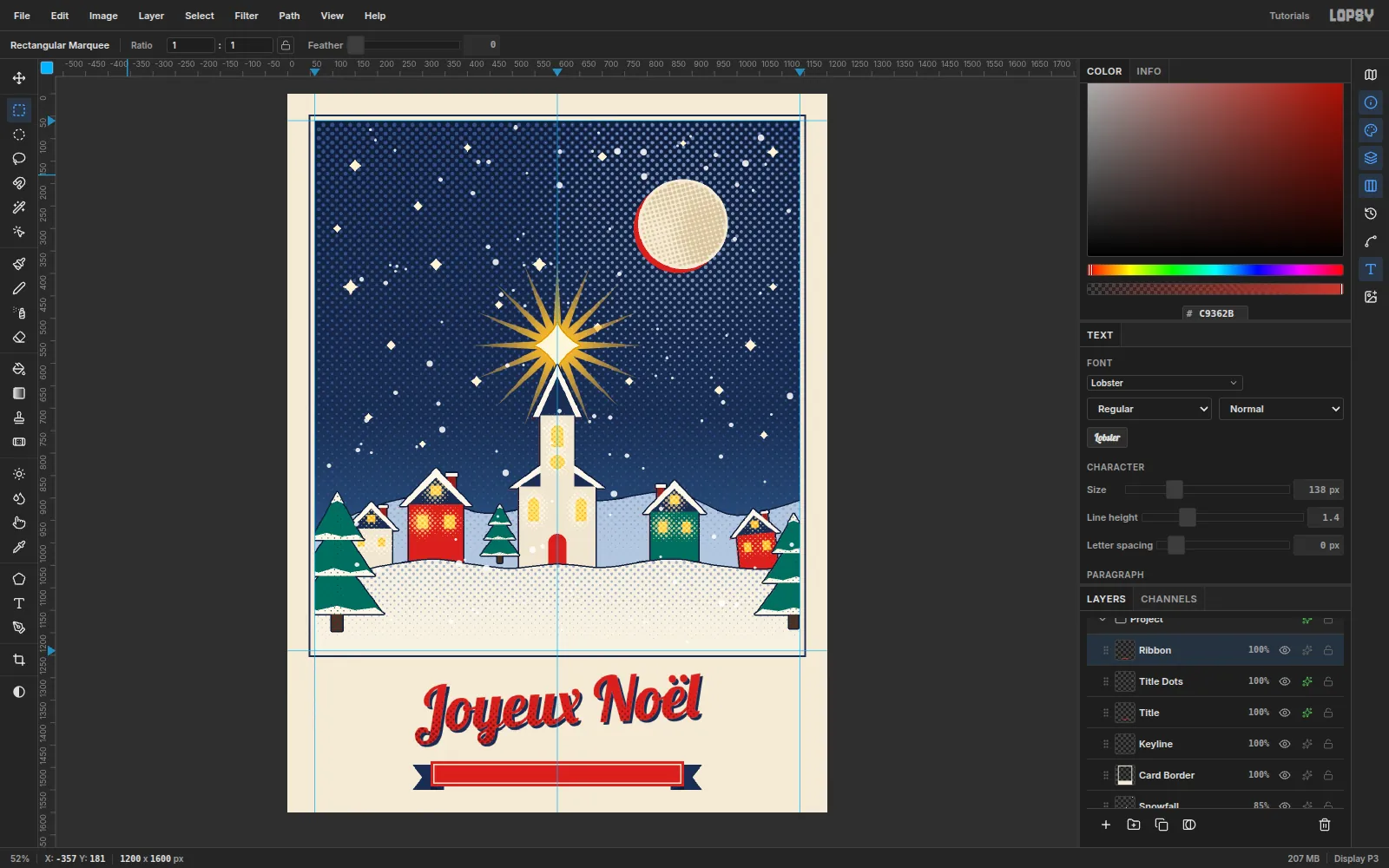Toggle the ratio lock icon
1389x868 pixels.
286,45
